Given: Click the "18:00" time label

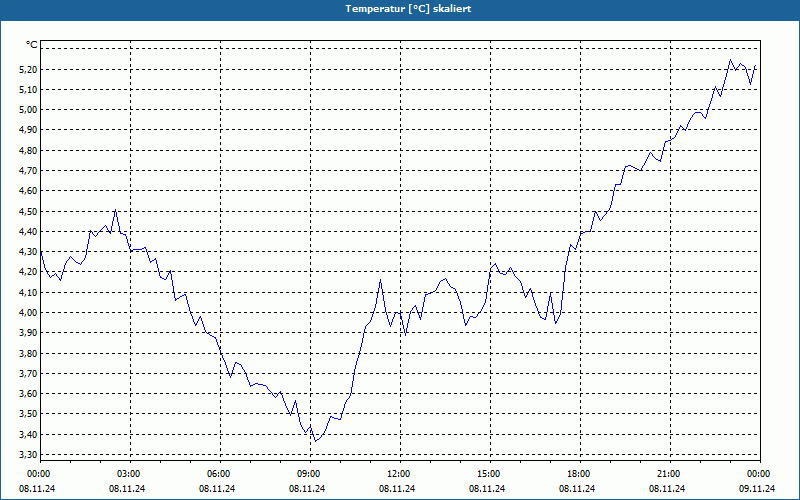Looking at the screenshot, I should [x=579, y=474].
